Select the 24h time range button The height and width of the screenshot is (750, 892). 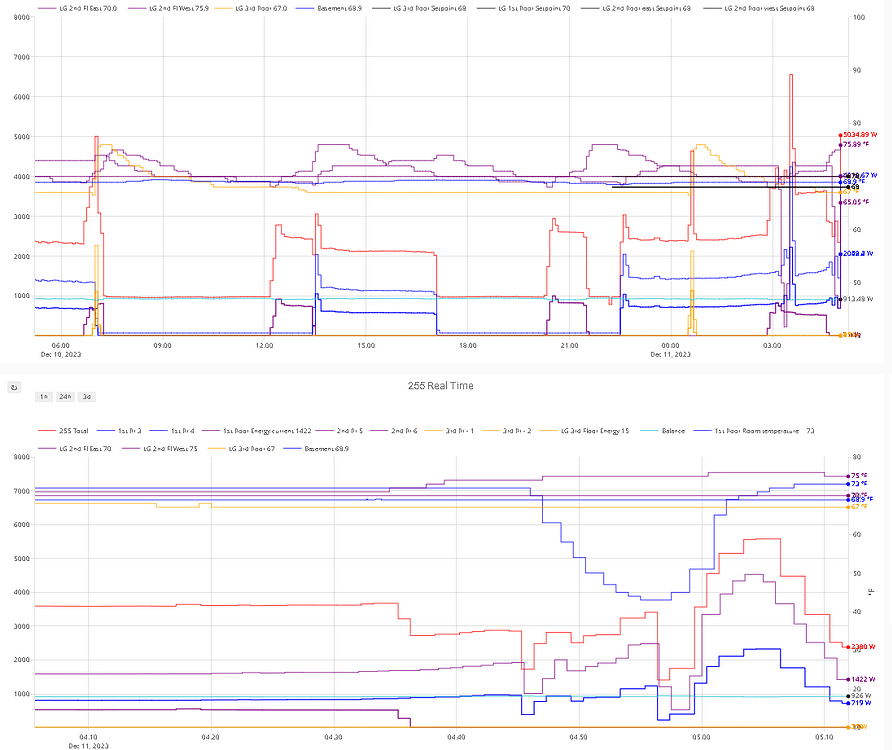click(65, 397)
